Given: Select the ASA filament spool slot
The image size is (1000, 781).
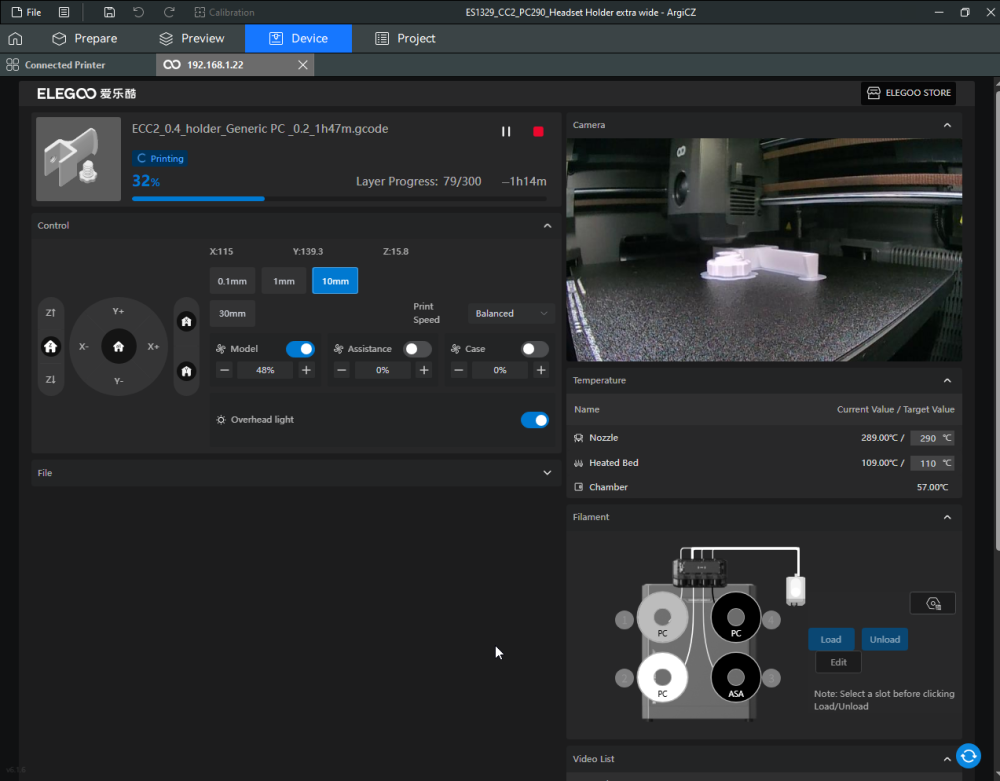Looking at the screenshot, I should pos(736,678).
